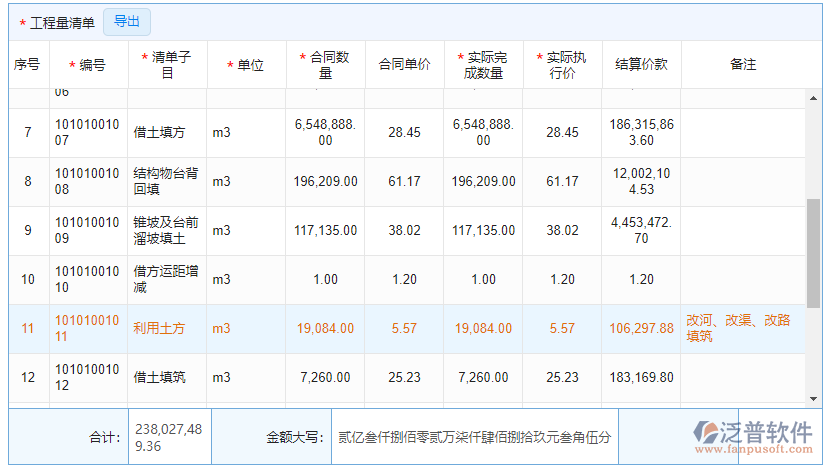Click the 备注 column header
Image resolution: width=823 pixels, height=465 pixels.
pyautogui.click(x=743, y=65)
